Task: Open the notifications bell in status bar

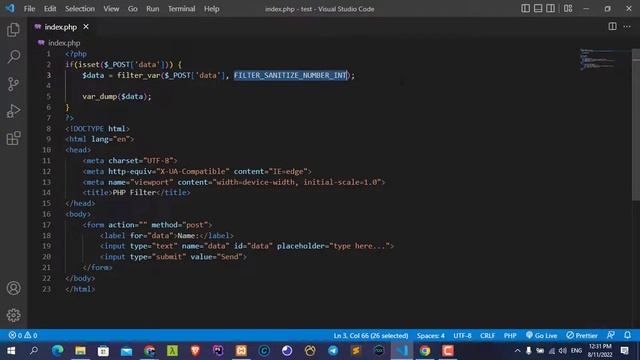Action: tap(627, 335)
